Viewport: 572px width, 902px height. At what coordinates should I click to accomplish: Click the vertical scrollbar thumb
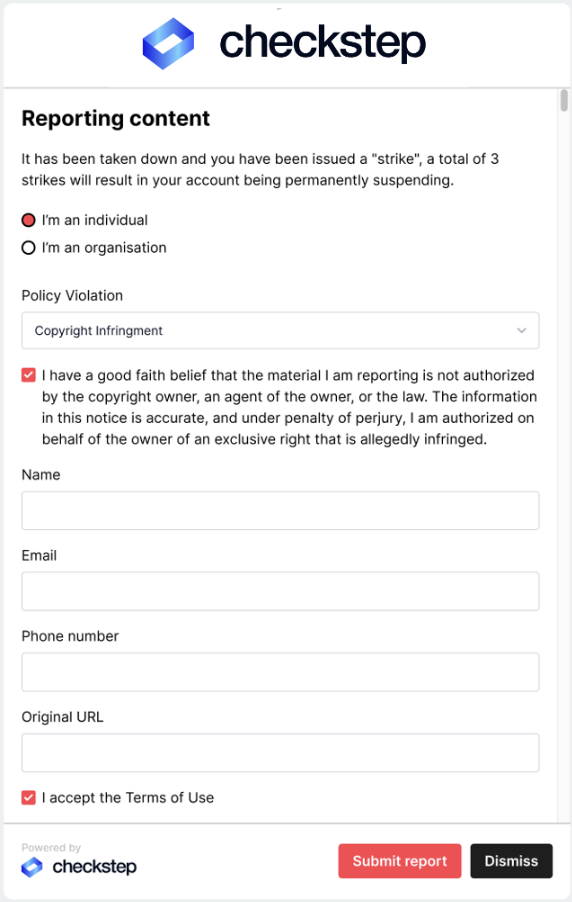564,100
